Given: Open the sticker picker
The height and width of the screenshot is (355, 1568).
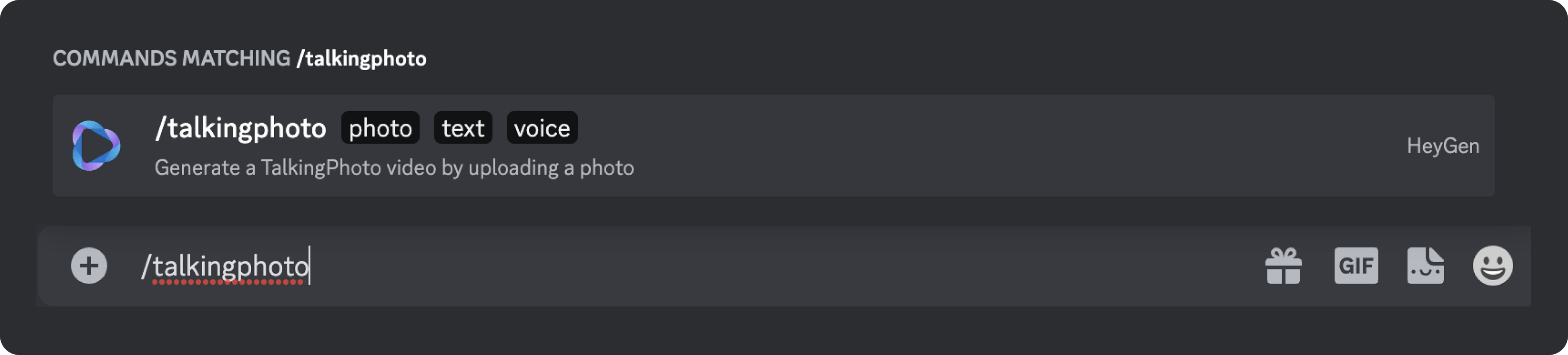Looking at the screenshot, I should coord(1425,265).
